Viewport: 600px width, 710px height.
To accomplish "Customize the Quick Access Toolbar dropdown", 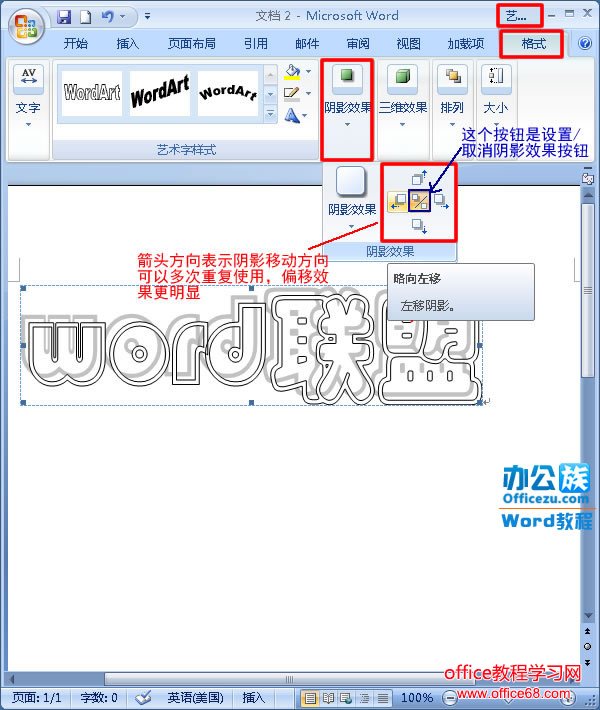I will tap(147, 17).
